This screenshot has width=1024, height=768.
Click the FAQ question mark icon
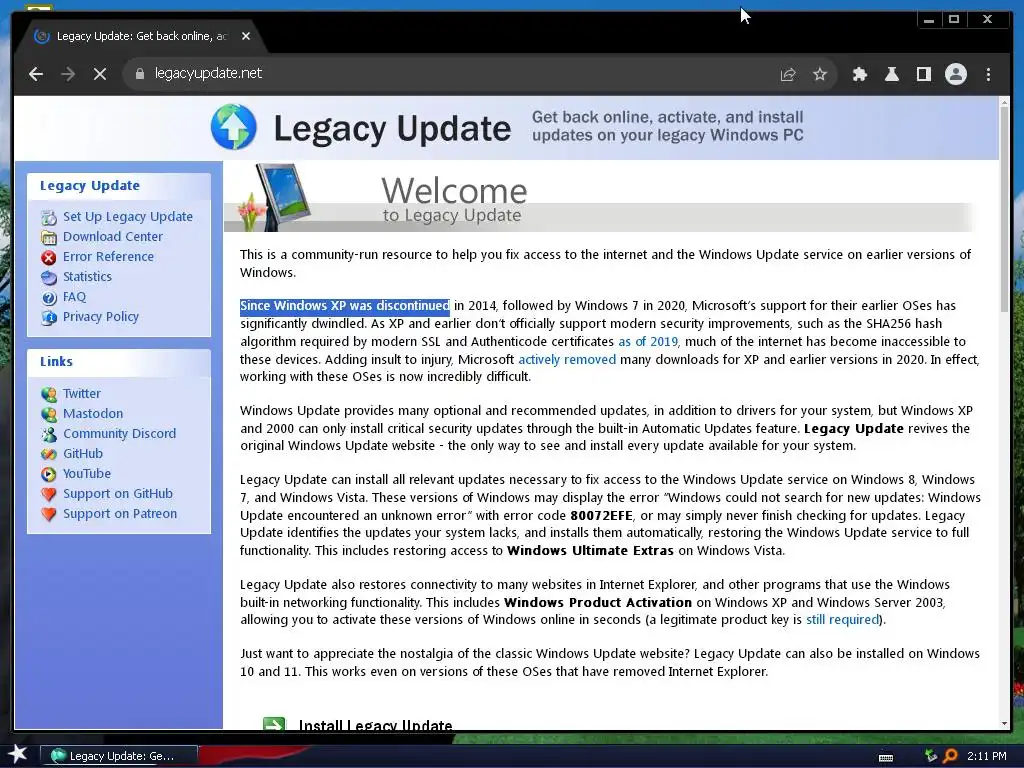49,298
